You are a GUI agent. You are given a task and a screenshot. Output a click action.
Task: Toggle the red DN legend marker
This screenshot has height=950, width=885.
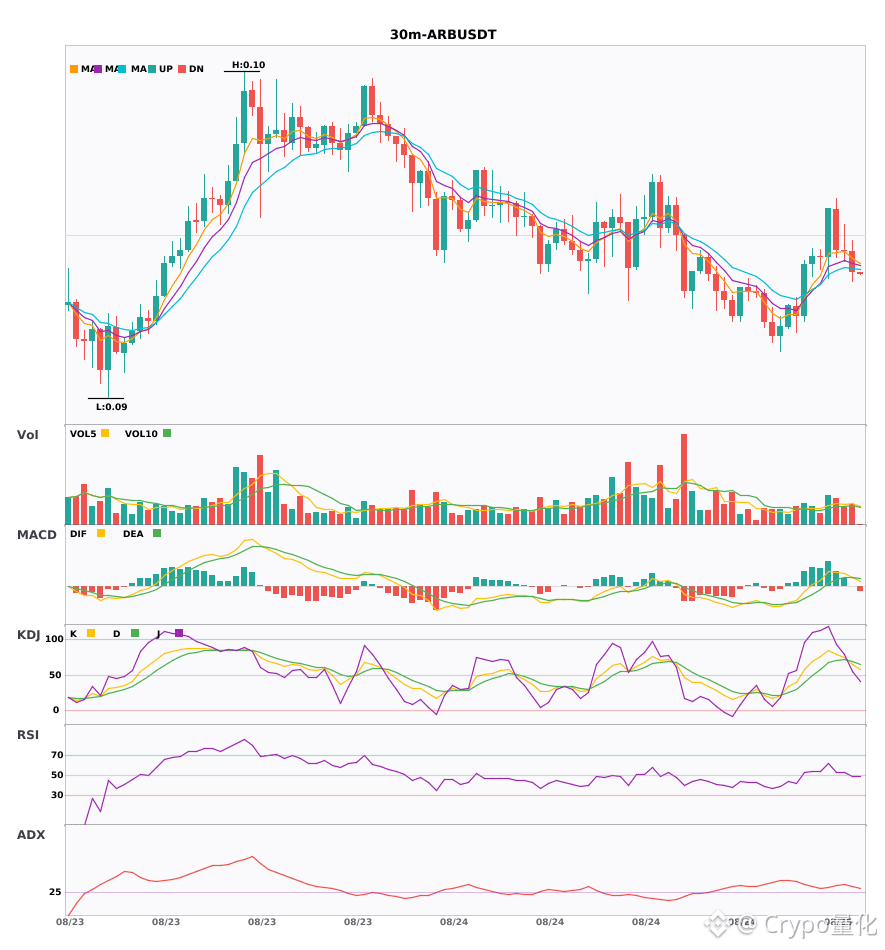pos(182,69)
